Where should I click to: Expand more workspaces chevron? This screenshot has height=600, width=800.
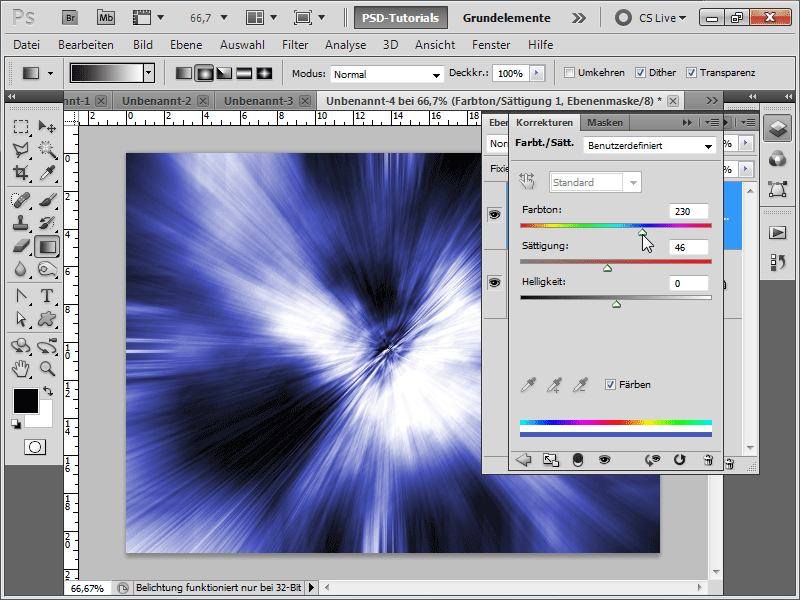click(579, 18)
